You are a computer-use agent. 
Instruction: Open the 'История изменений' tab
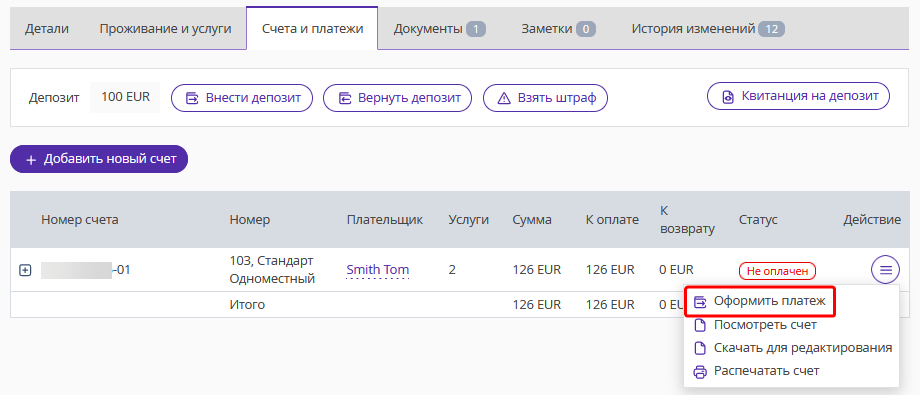(708, 29)
